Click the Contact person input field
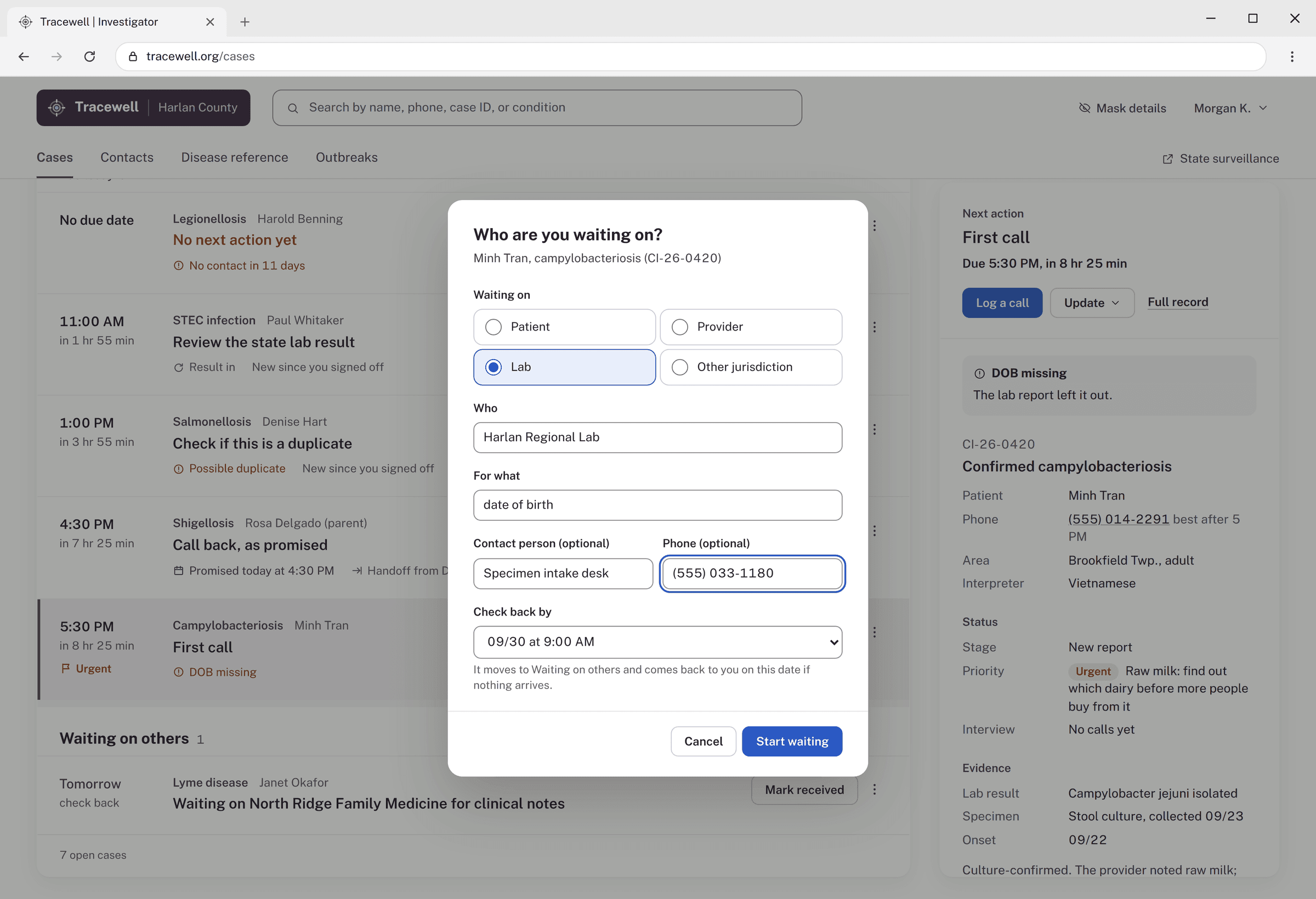The image size is (1316, 899). tap(563, 573)
